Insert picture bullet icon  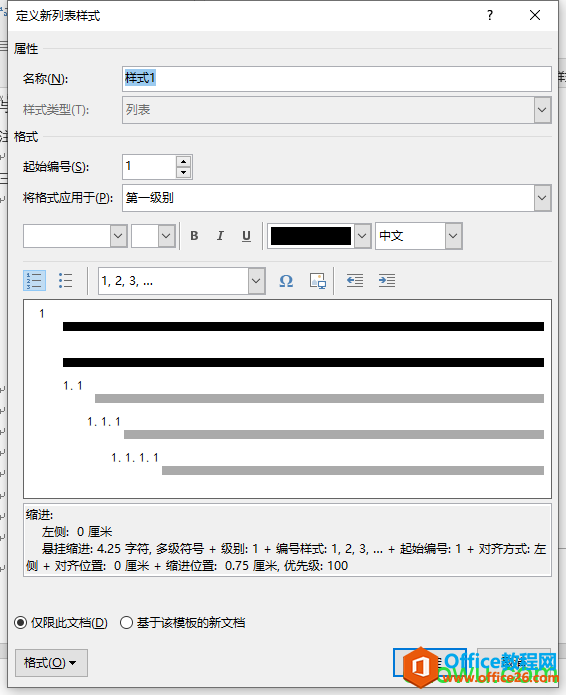(318, 281)
